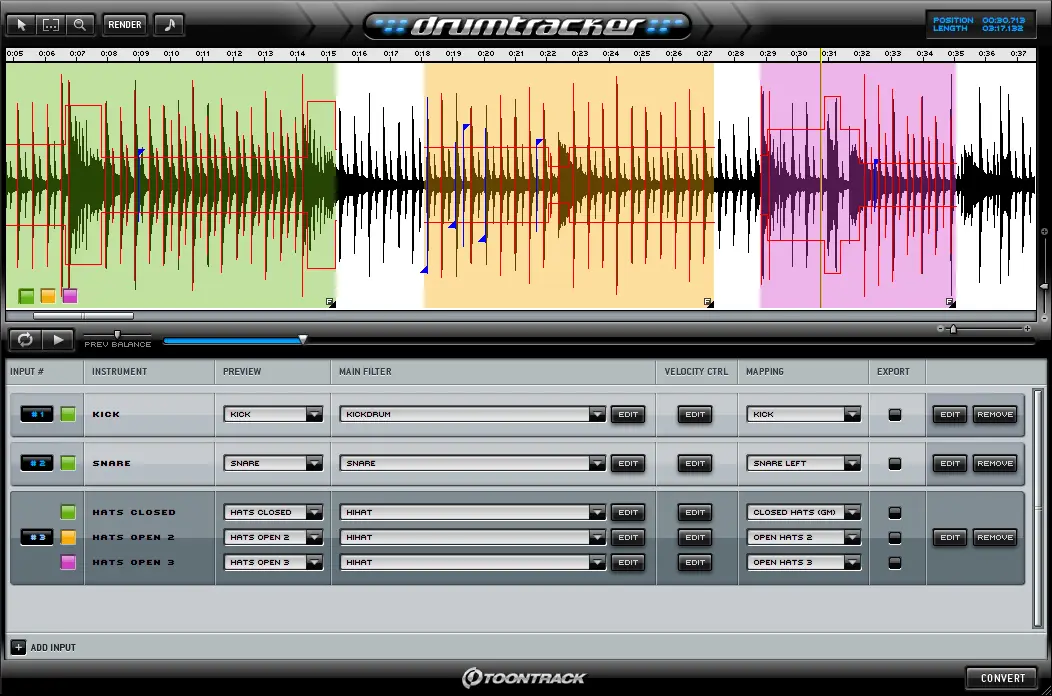Enable export checkbox for Kick
This screenshot has width=1052, height=696.
pos(895,414)
